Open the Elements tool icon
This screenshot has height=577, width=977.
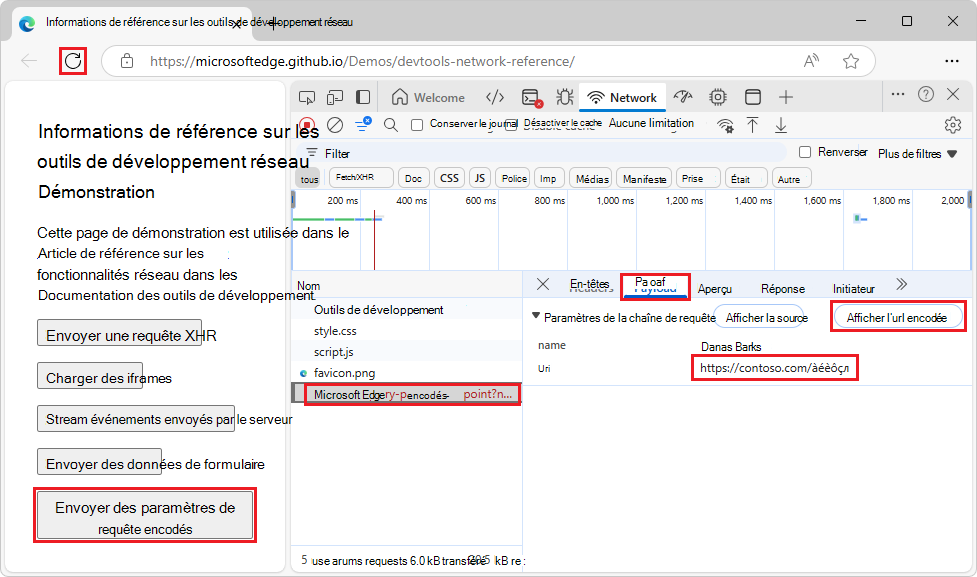[495, 97]
